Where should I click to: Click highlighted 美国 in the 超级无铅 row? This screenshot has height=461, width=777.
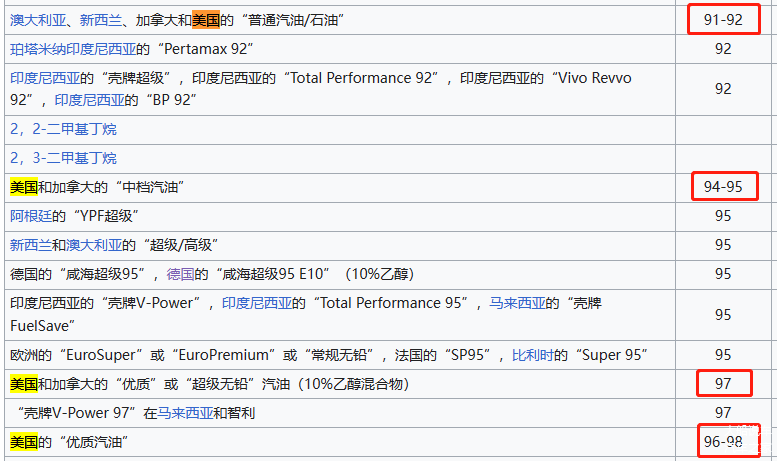click(x=23, y=383)
